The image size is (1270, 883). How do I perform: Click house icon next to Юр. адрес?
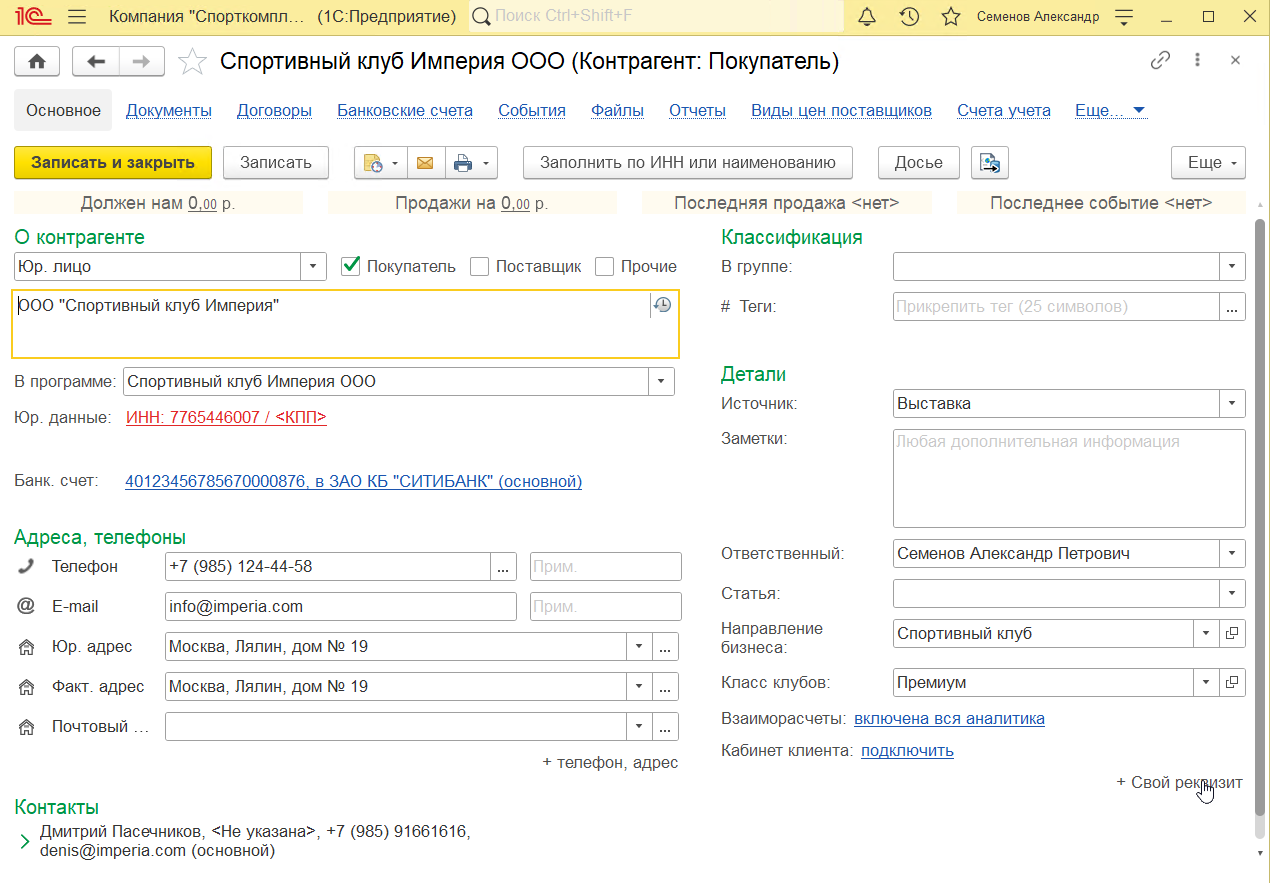[26, 647]
